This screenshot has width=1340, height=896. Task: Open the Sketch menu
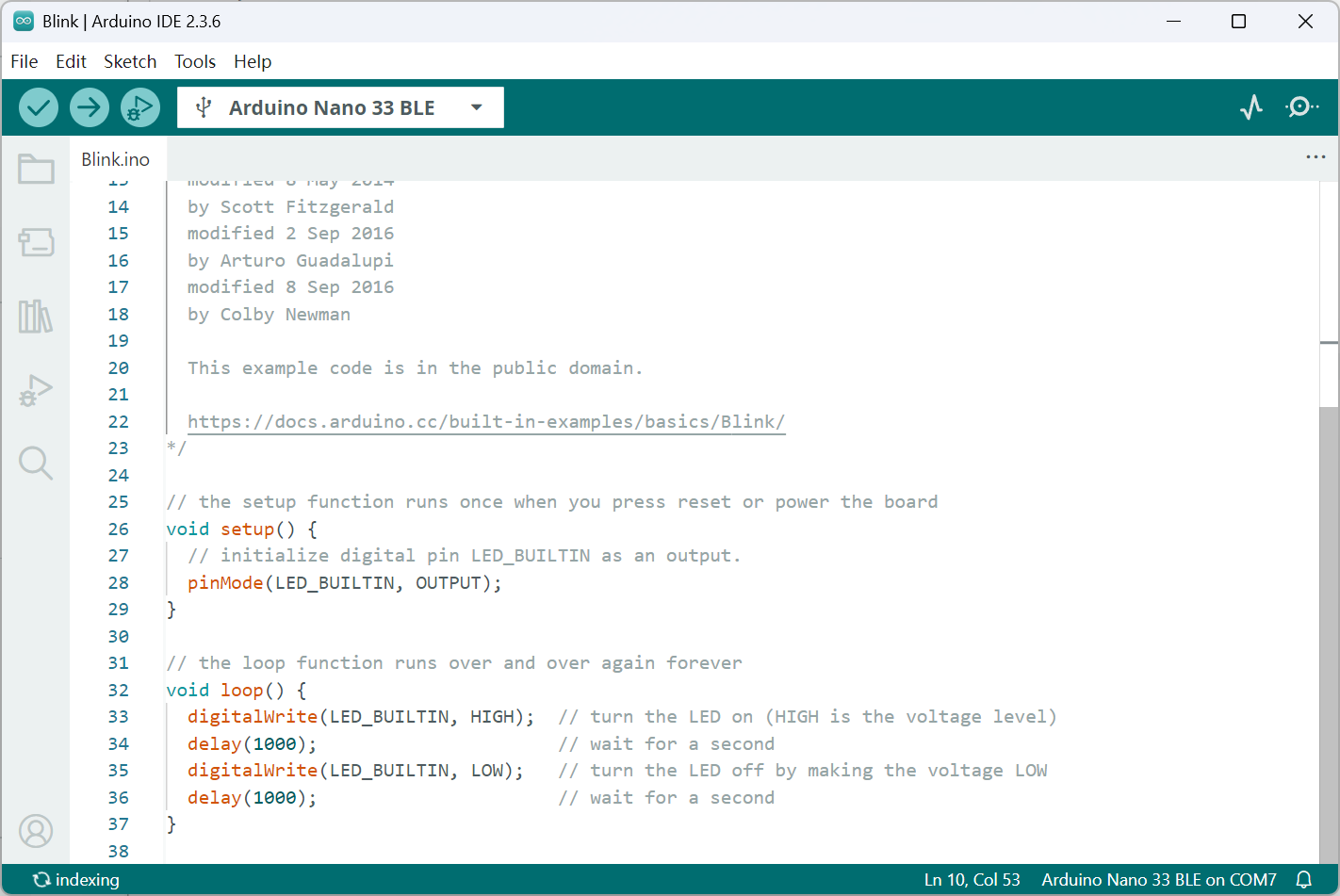click(130, 61)
